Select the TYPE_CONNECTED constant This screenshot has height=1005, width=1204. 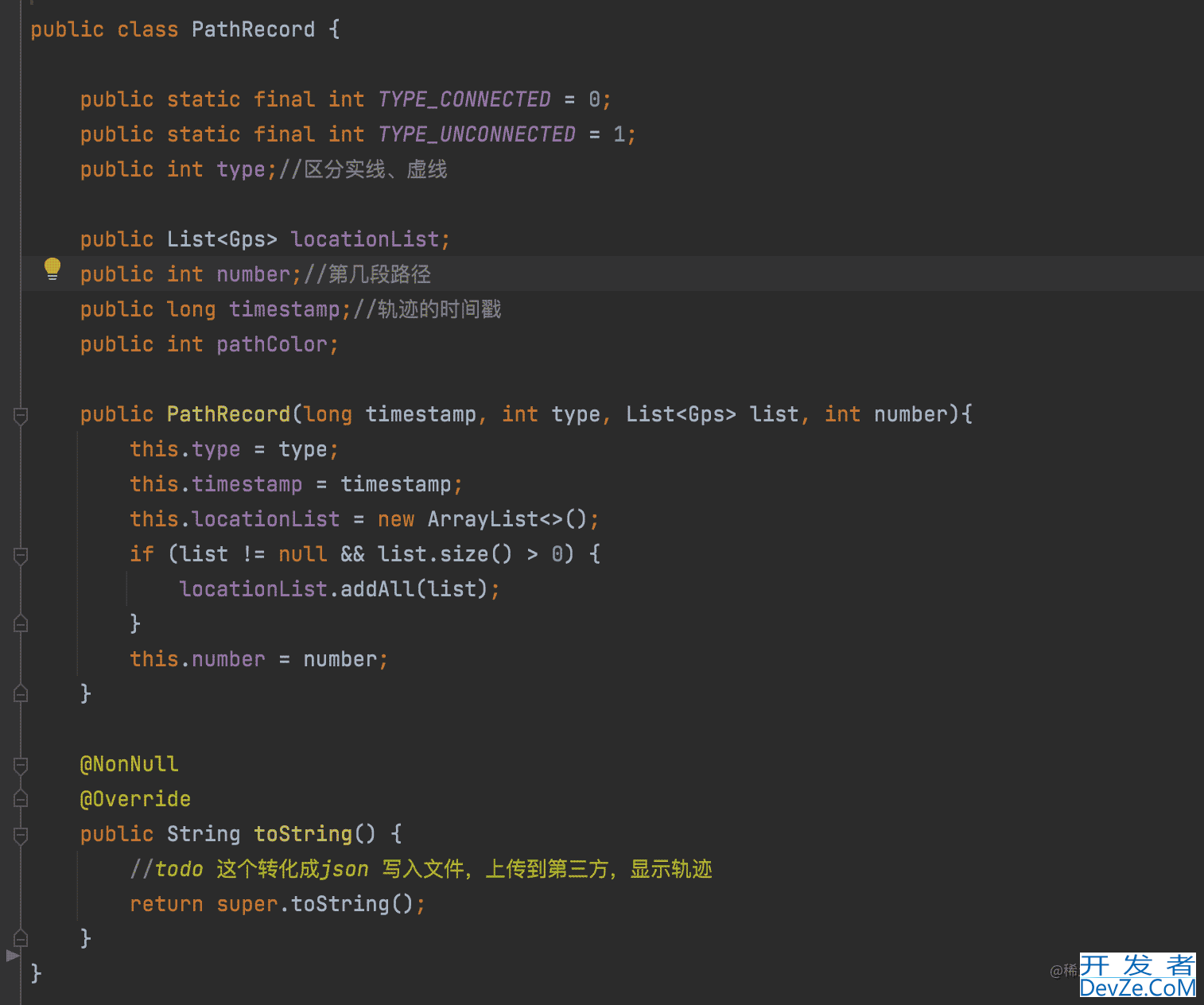pos(464,99)
